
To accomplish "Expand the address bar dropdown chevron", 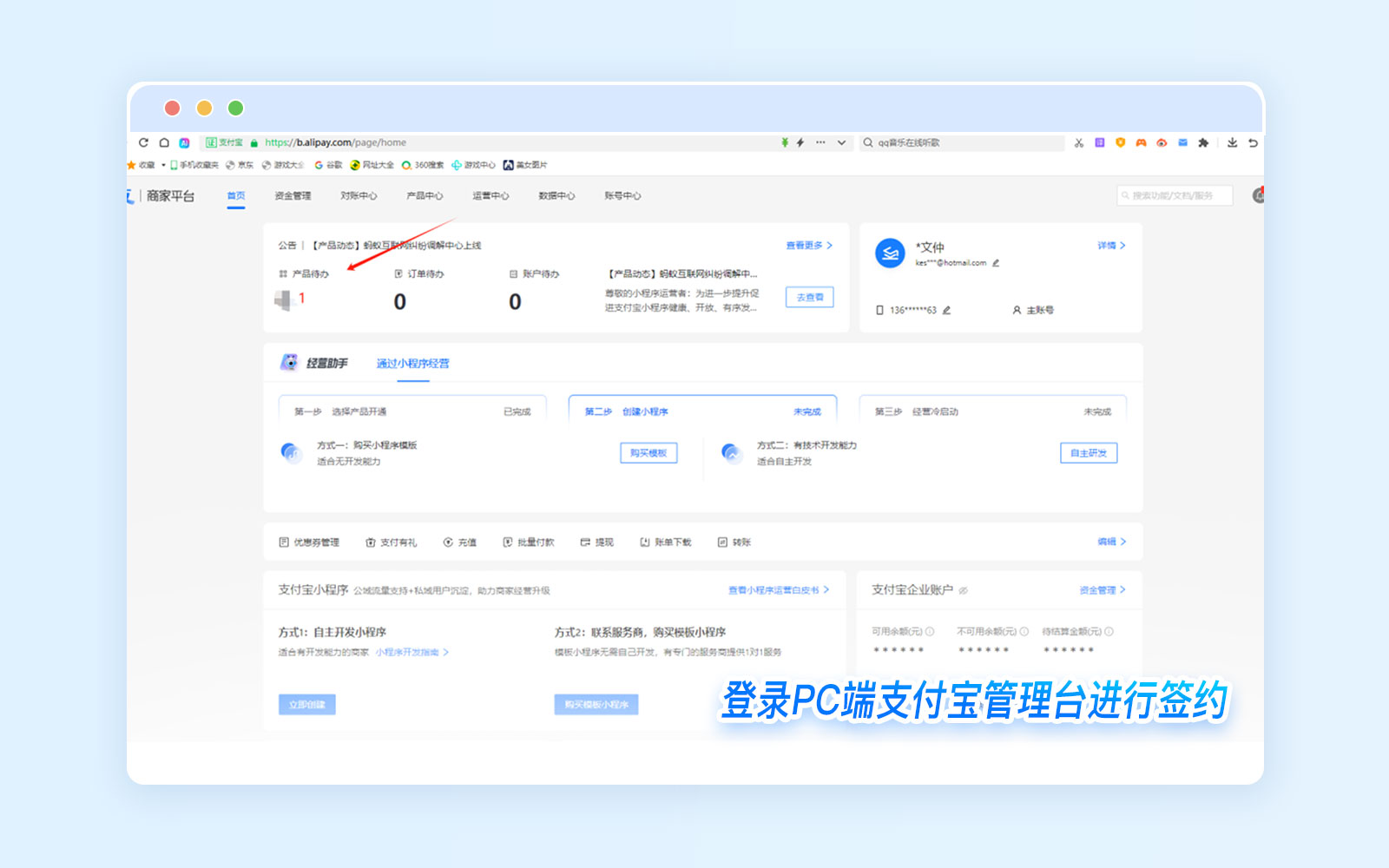I will [x=841, y=142].
